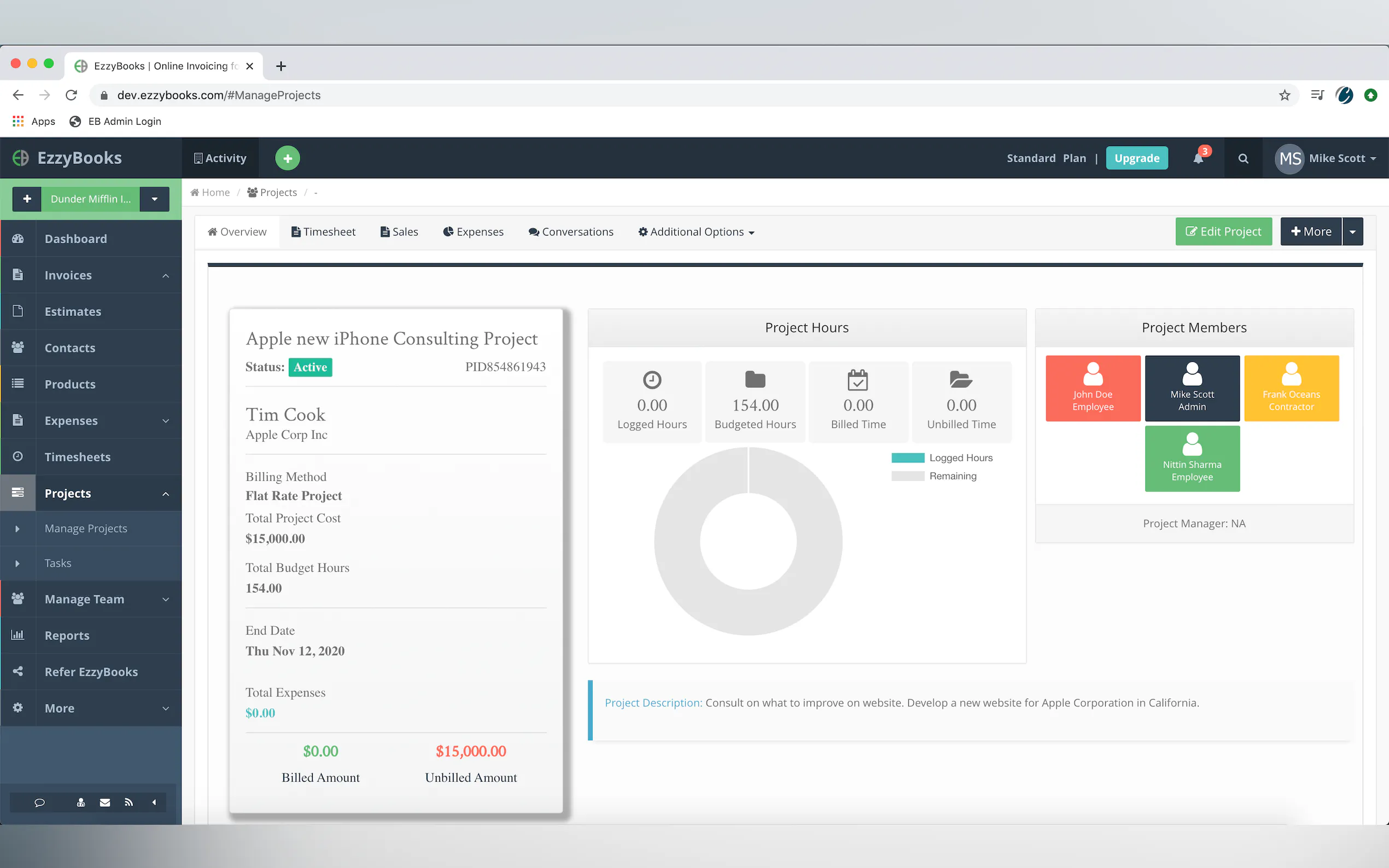Click the Edit Project button
The height and width of the screenshot is (868, 1389).
click(1224, 231)
